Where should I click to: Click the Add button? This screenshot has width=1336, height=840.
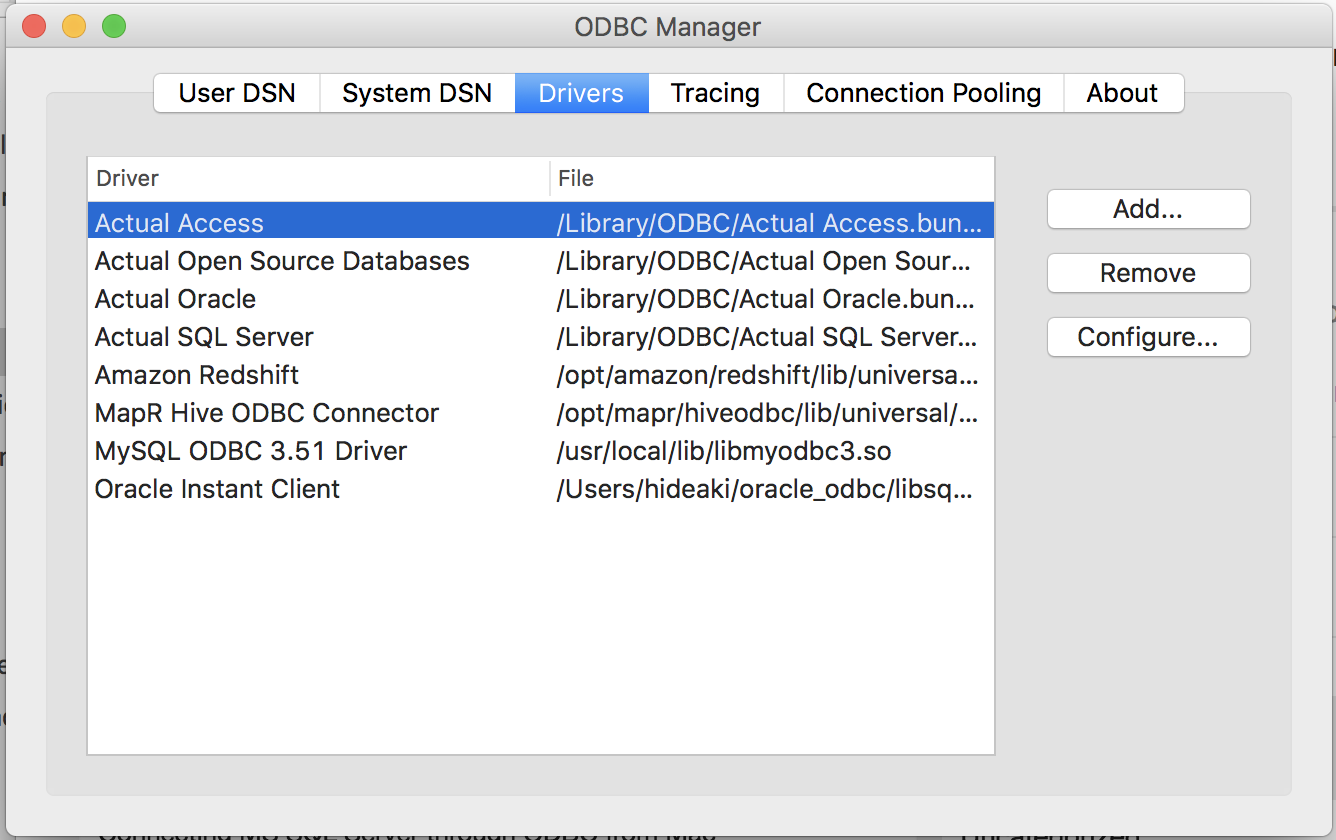pos(1147,209)
